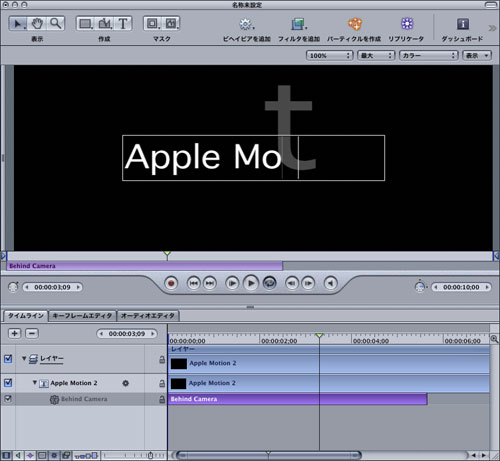
Task: Click the timeline 00:00:03;09 timecode field
Action: pos(127,334)
